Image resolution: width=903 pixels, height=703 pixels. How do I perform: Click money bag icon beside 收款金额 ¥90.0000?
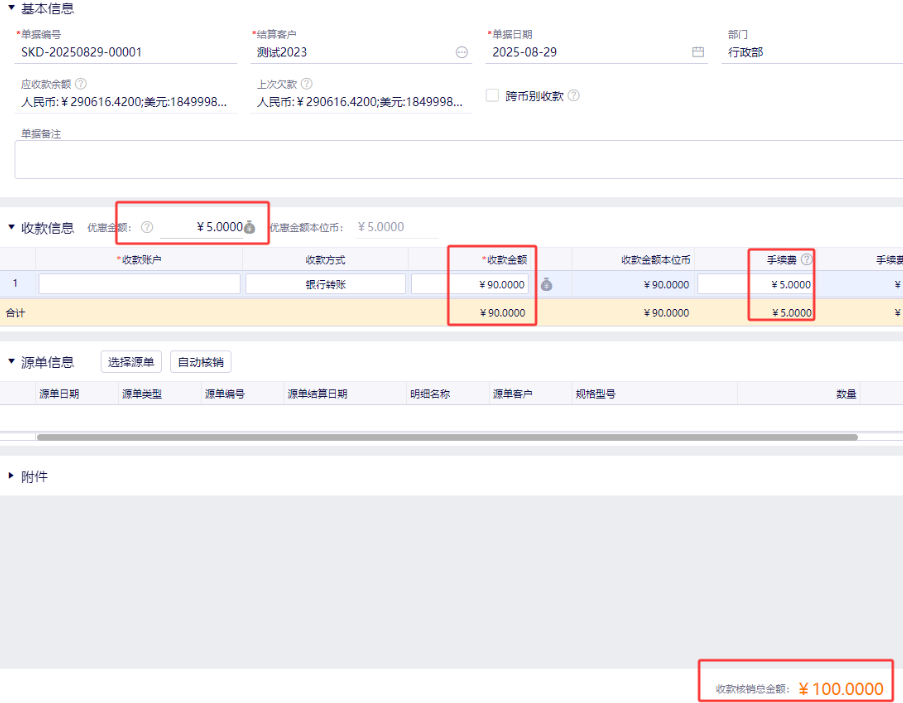coord(547,284)
